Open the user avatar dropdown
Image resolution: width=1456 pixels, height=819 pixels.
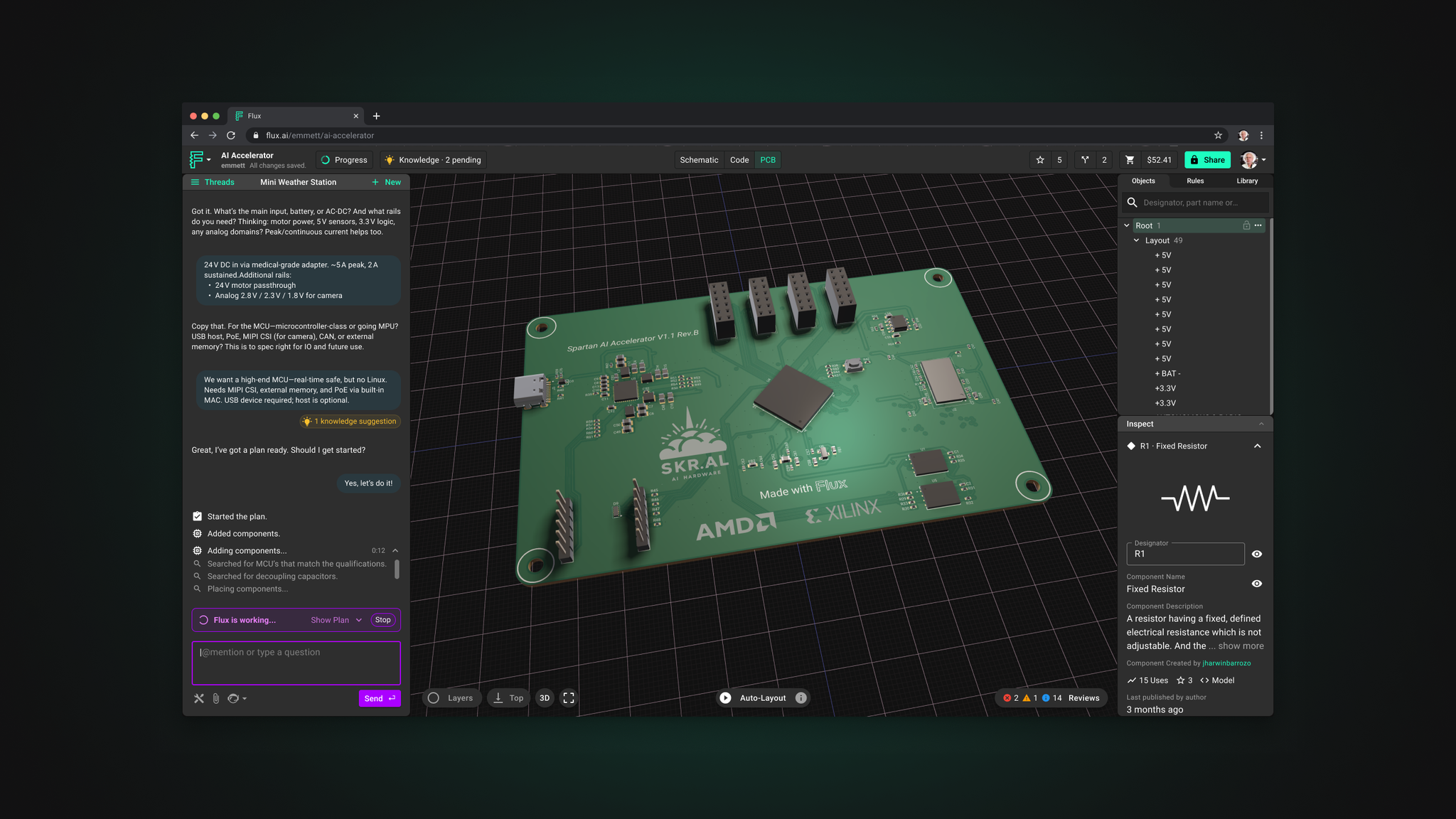point(1253,160)
